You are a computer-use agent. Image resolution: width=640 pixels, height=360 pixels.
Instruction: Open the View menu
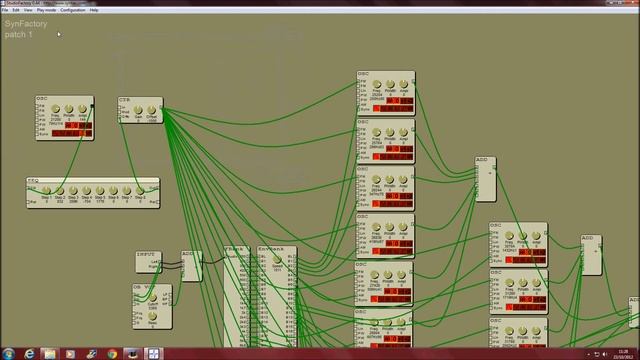pyautogui.click(x=28, y=10)
